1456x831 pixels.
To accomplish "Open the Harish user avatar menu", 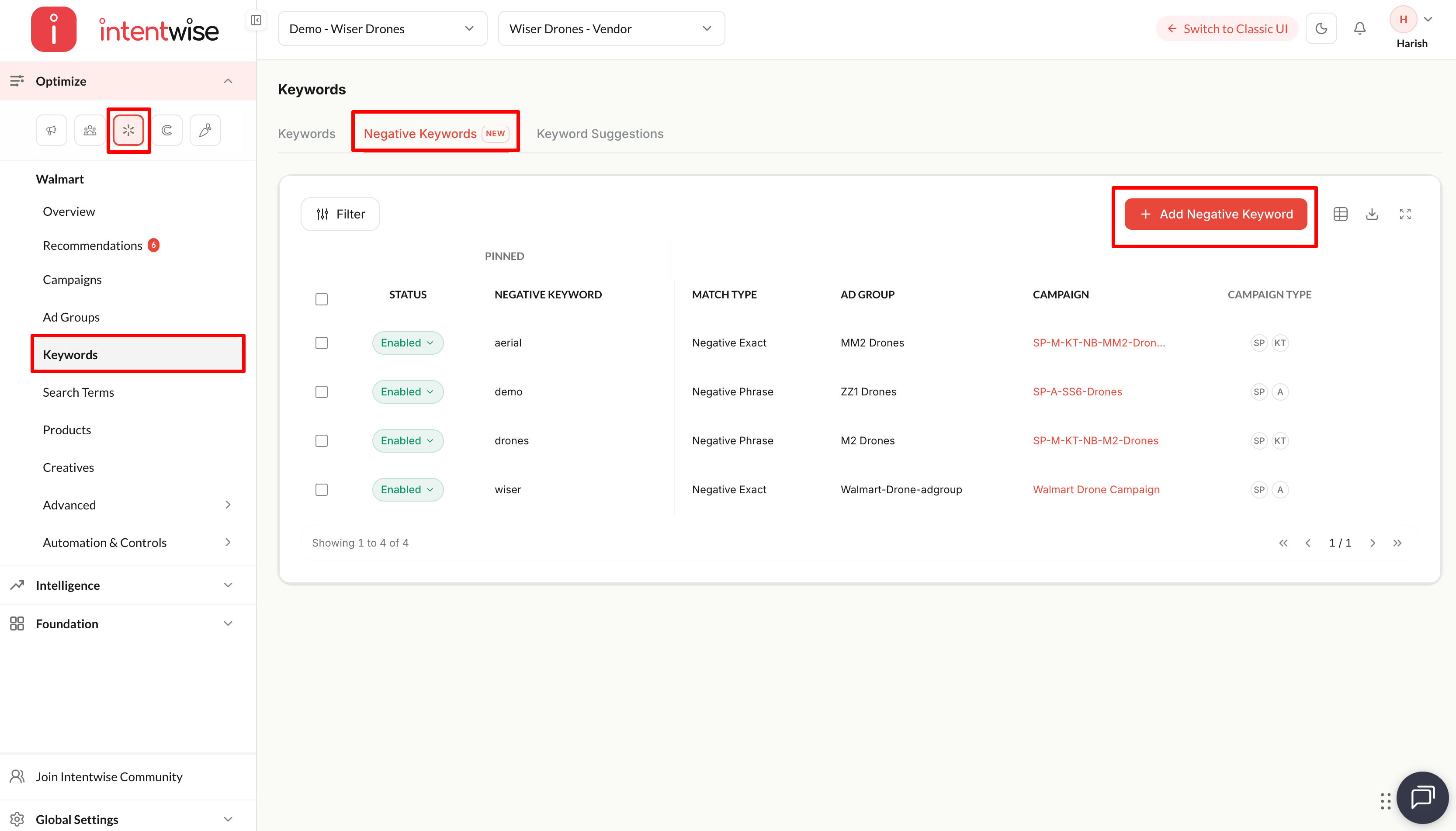I will [x=1411, y=28].
